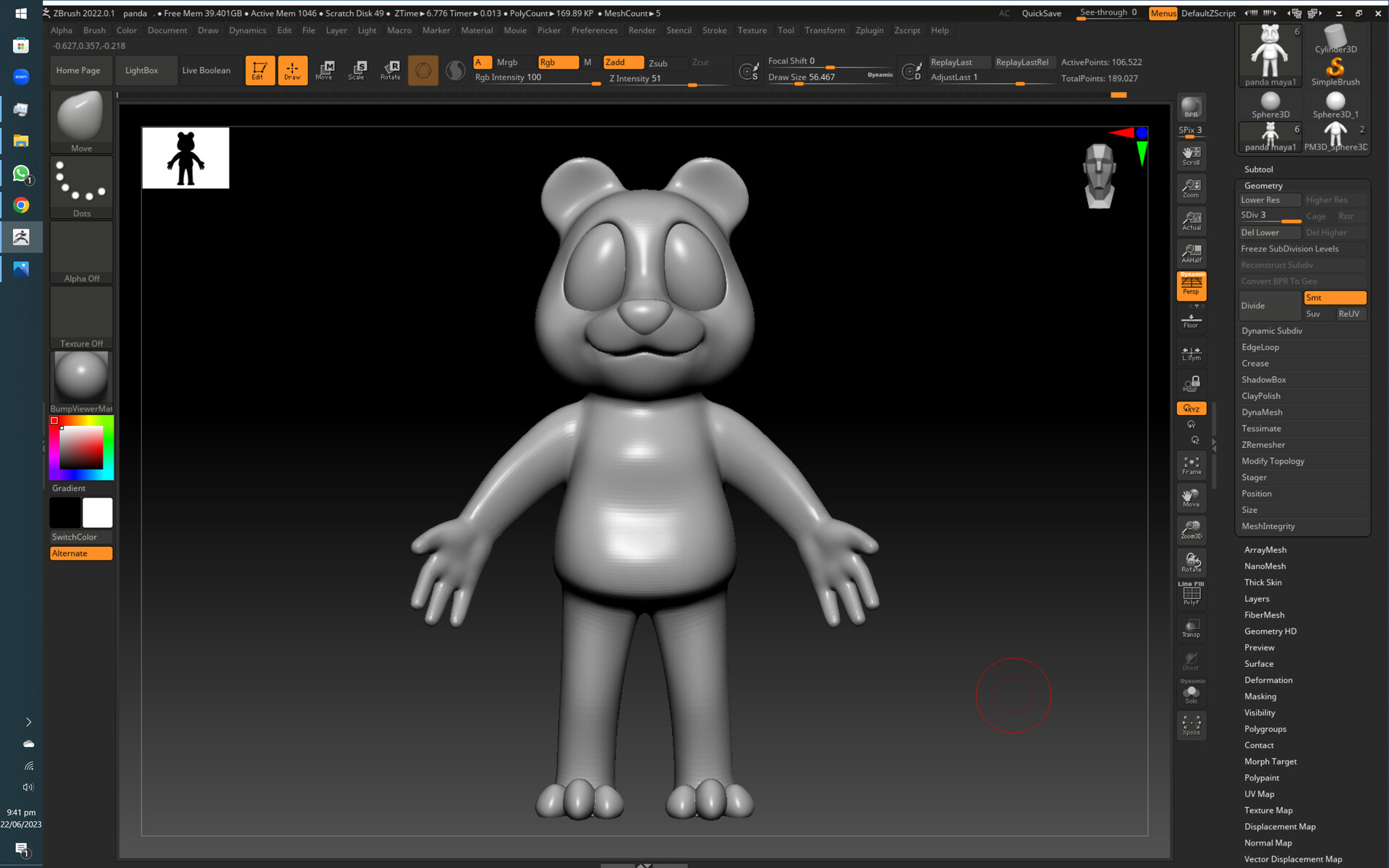1389x868 pixels.
Task: Activate Local Symmetry on right shelf
Action: pos(1191,353)
